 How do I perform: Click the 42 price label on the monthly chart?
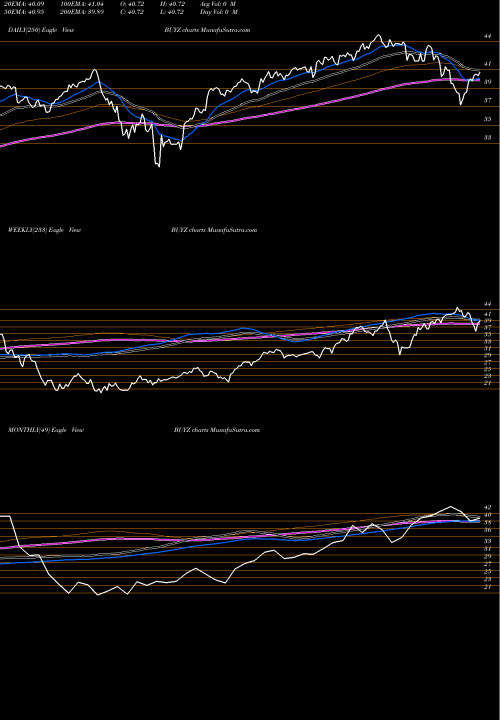point(488,507)
